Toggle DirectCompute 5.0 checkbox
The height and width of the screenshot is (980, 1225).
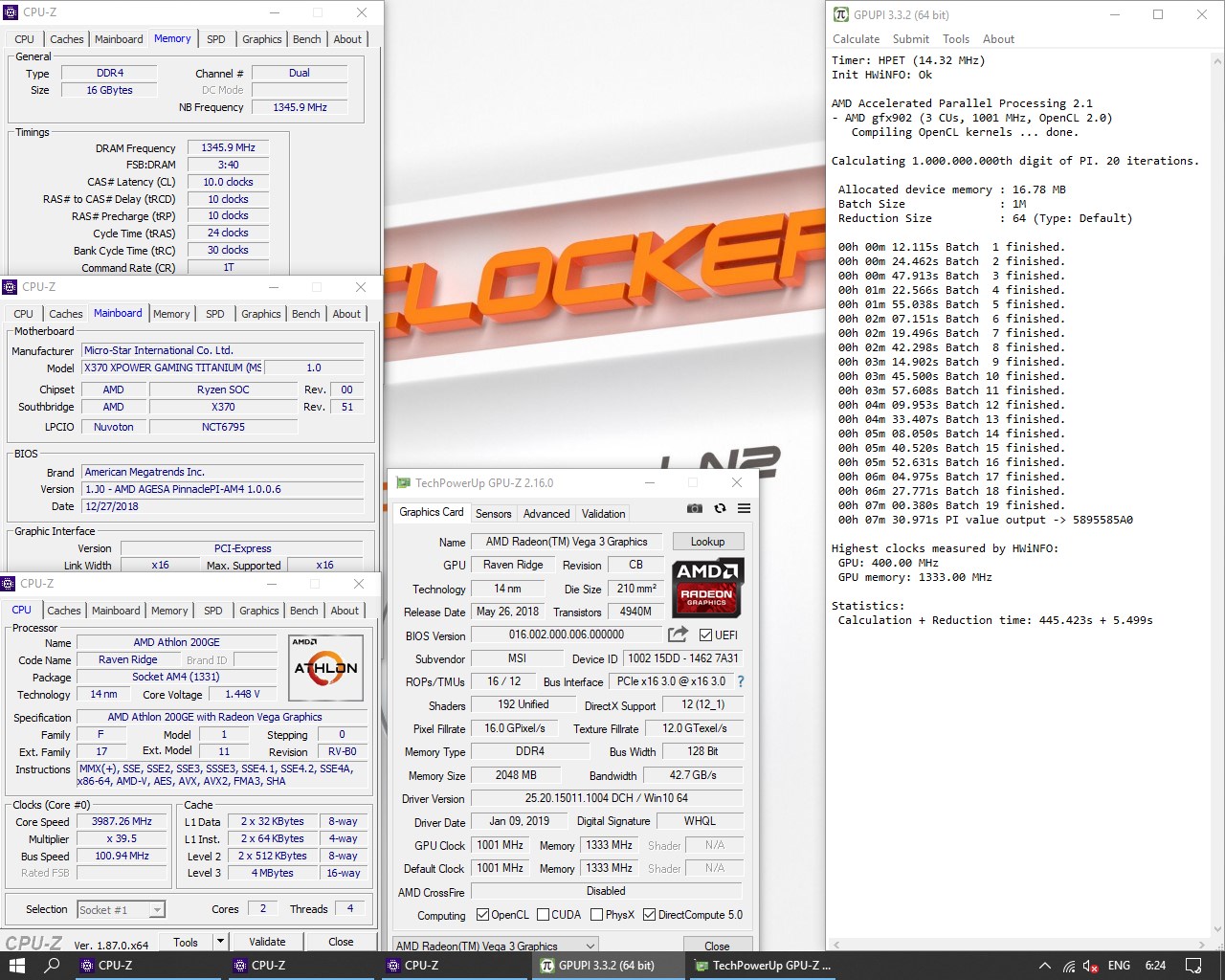[x=649, y=915]
